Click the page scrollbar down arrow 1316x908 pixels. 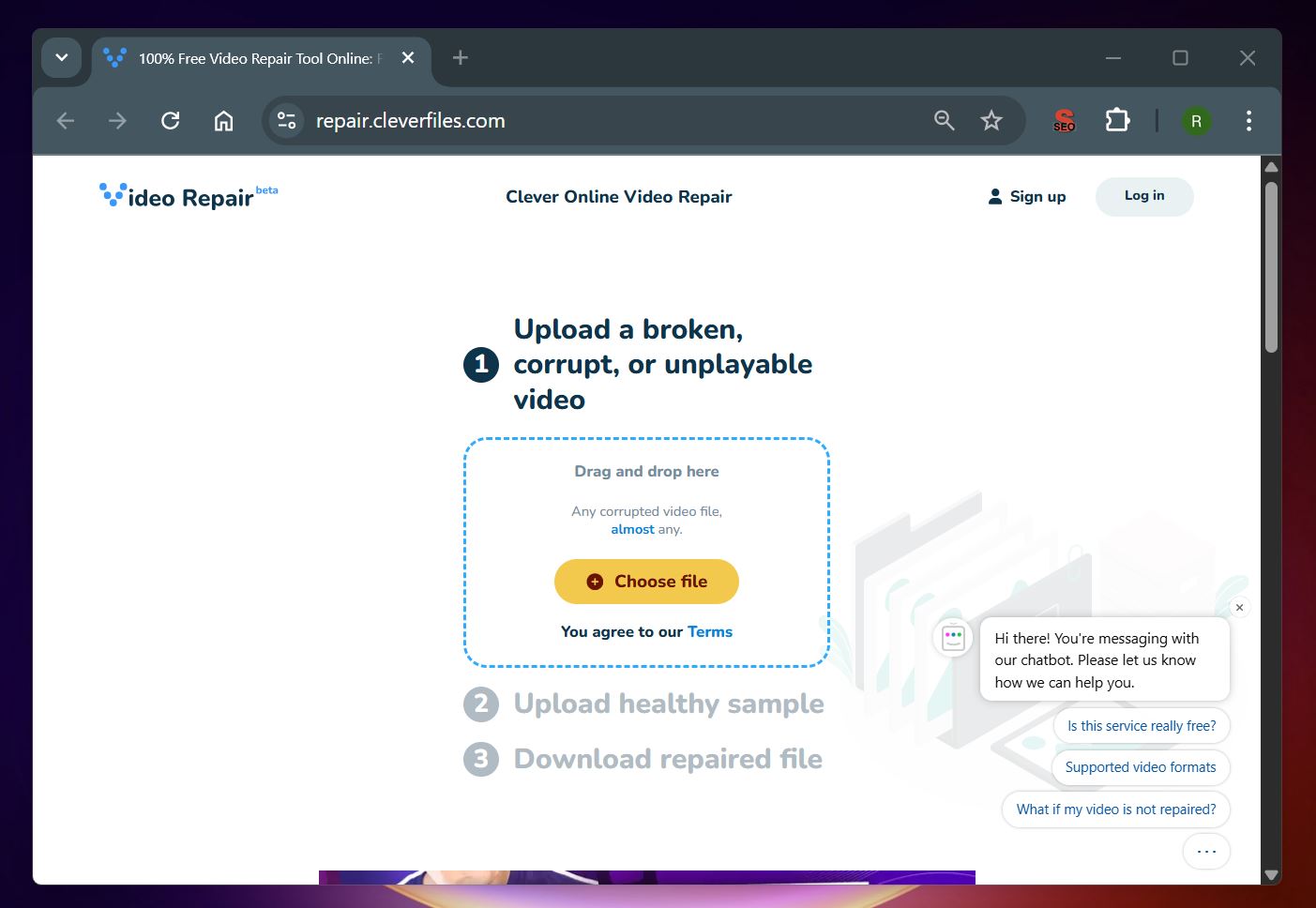pos(1271,874)
